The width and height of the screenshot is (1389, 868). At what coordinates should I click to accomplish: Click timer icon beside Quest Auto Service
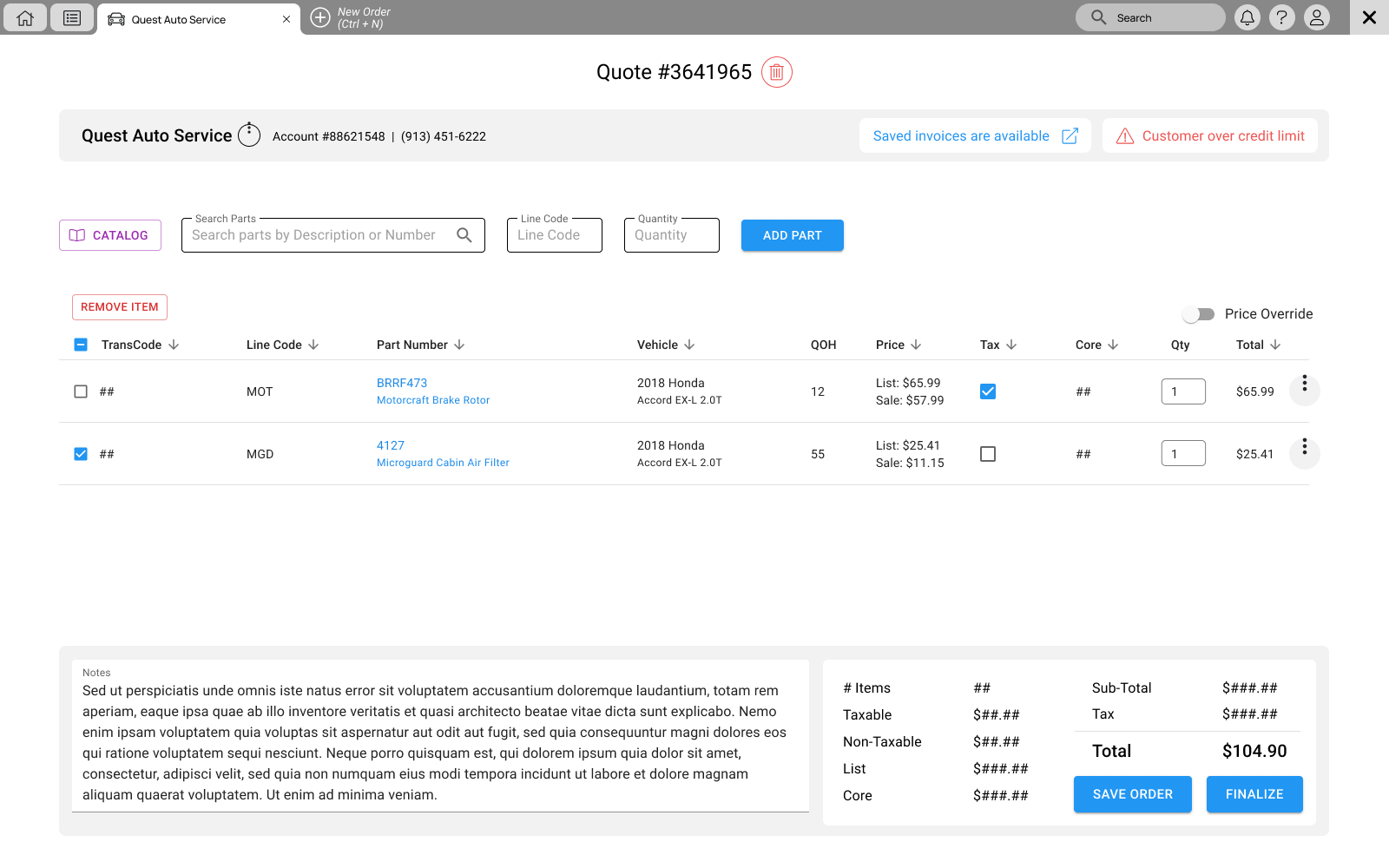coord(249,135)
